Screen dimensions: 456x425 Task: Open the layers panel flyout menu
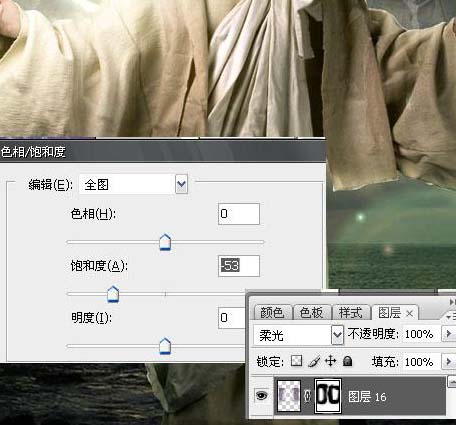(x=451, y=317)
